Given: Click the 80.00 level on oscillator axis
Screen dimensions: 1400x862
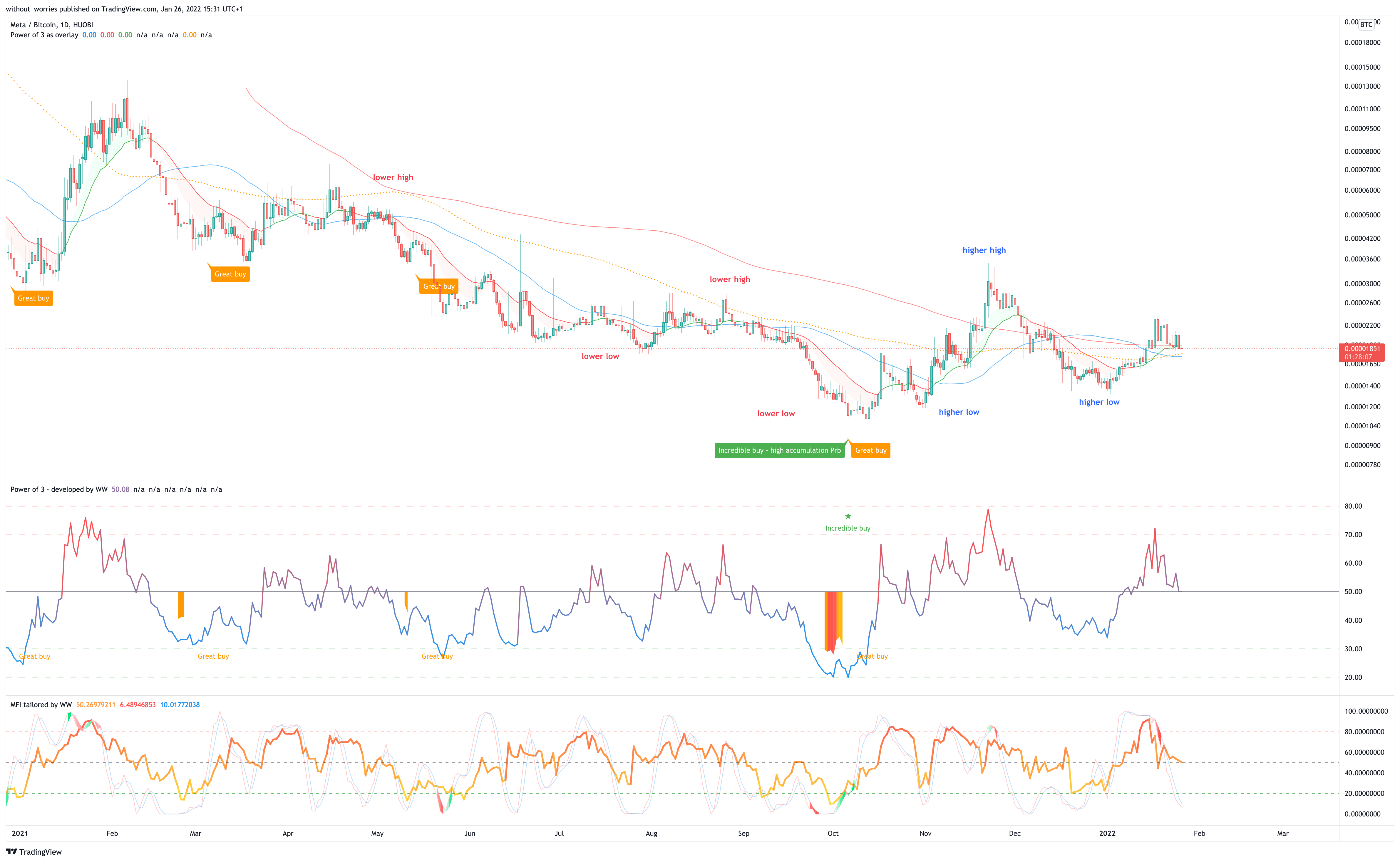Looking at the screenshot, I should pos(1353,506).
